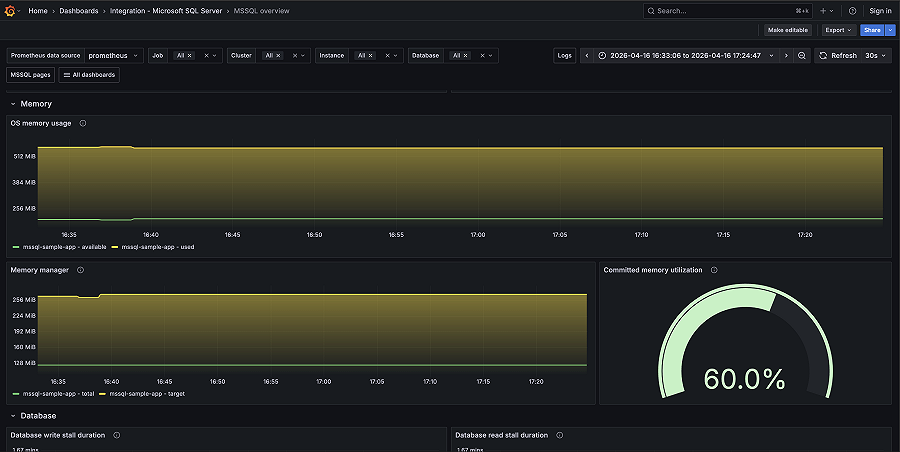Remove All tag from Database filter
Image resolution: width=900 pixels, height=452 pixels.
click(x=465, y=56)
